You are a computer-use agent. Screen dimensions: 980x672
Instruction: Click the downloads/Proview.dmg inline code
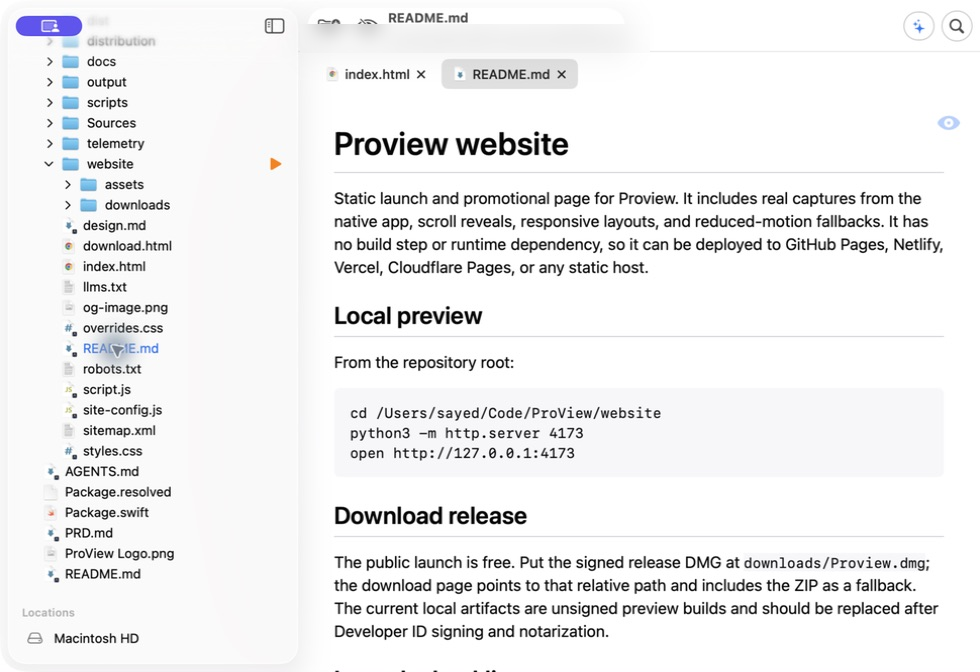(834, 563)
